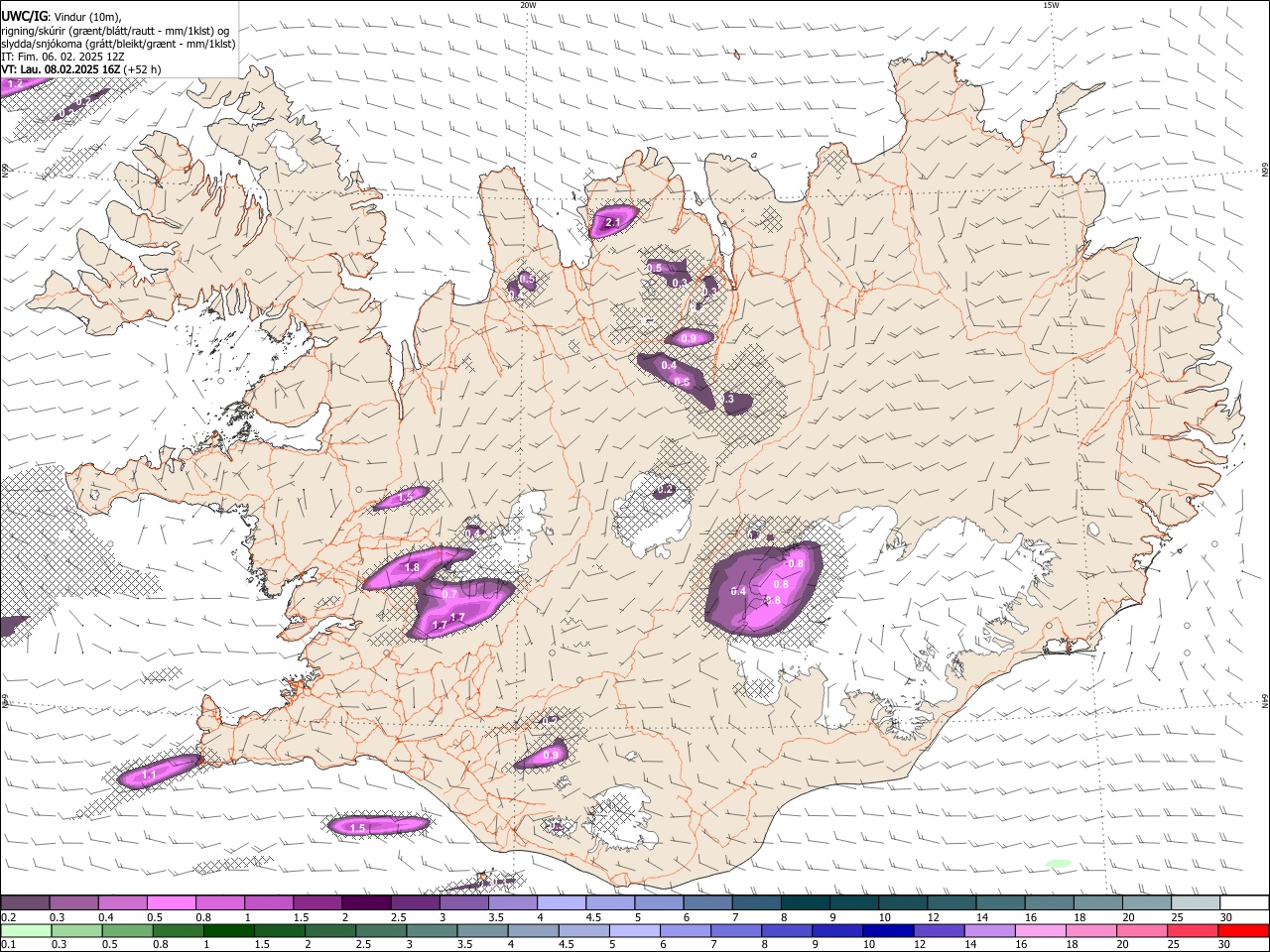
Task: Click the "UWC/IG: Vindur (10m)," title text
Action: click(x=62, y=17)
